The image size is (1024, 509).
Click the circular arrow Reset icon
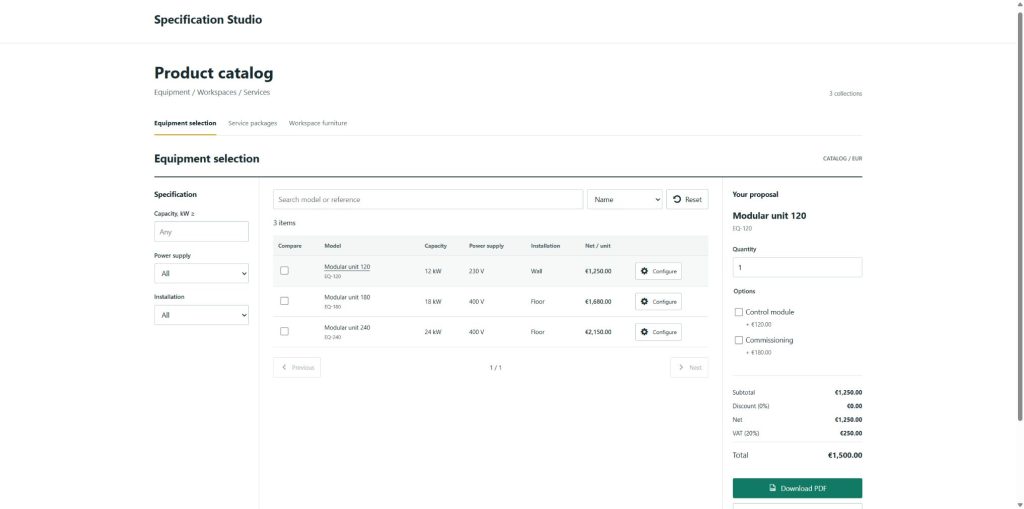677,199
